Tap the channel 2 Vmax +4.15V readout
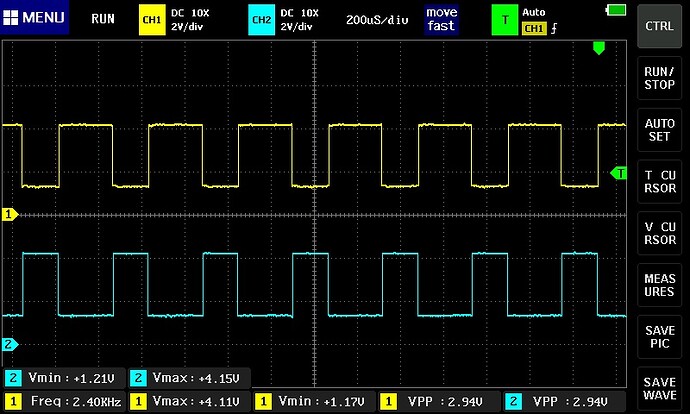The height and width of the screenshot is (414, 690). pyautogui.click(x=189, y=378)
